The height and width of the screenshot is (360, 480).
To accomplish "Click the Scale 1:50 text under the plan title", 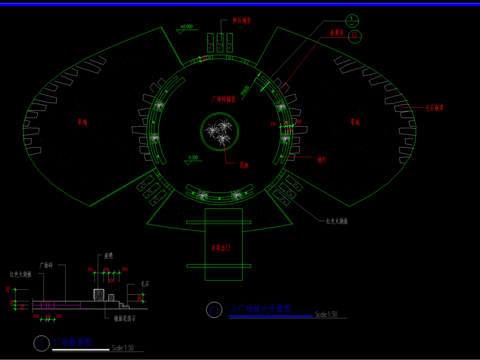I will 326,314.
